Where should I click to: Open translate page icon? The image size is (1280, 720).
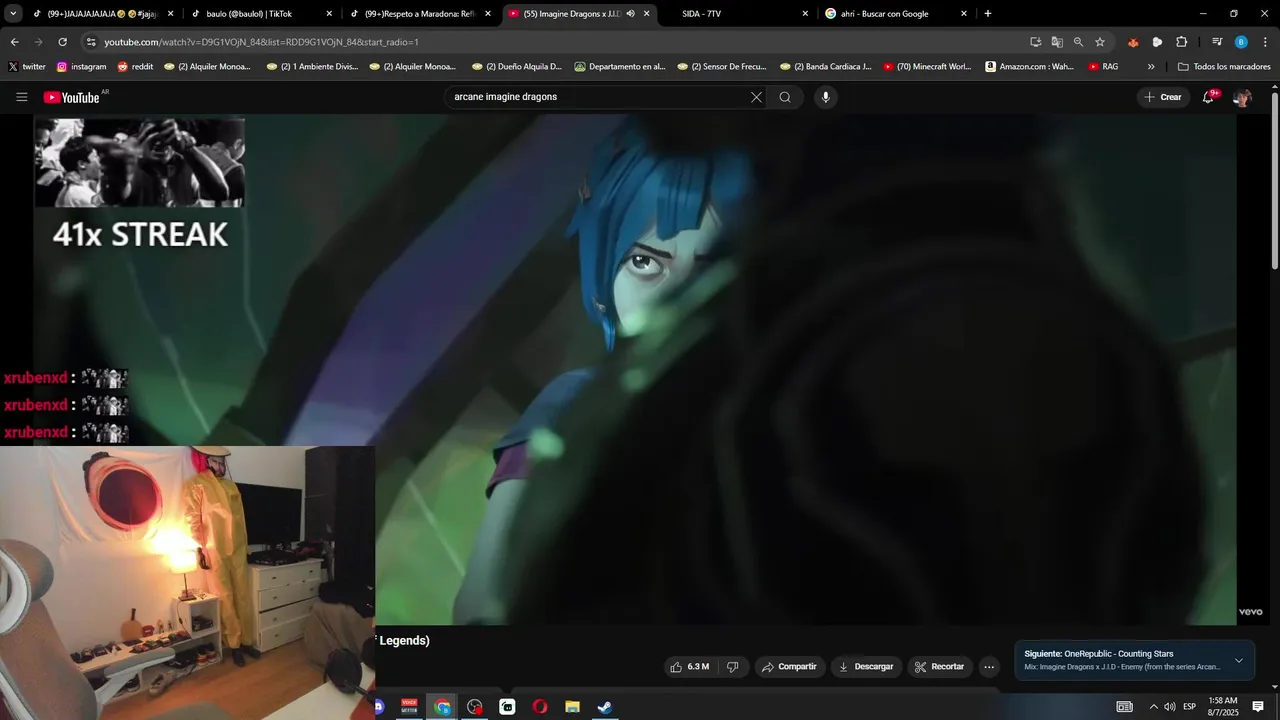pyautogui.click(x=1057, y=42)
